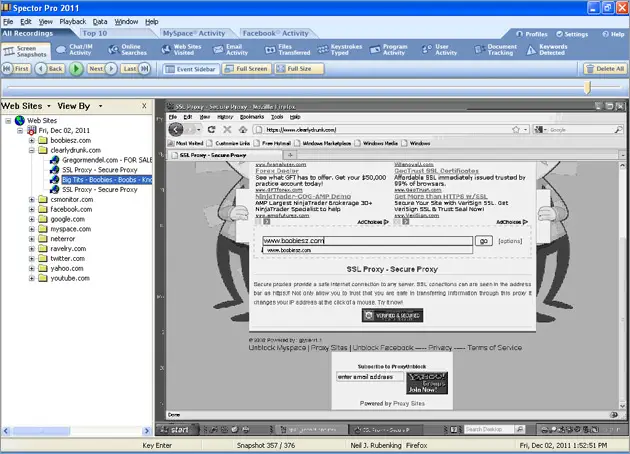Click the captured Windows start button
The height and width of the screenshot is (454, 630).
[x=176, y=429]
